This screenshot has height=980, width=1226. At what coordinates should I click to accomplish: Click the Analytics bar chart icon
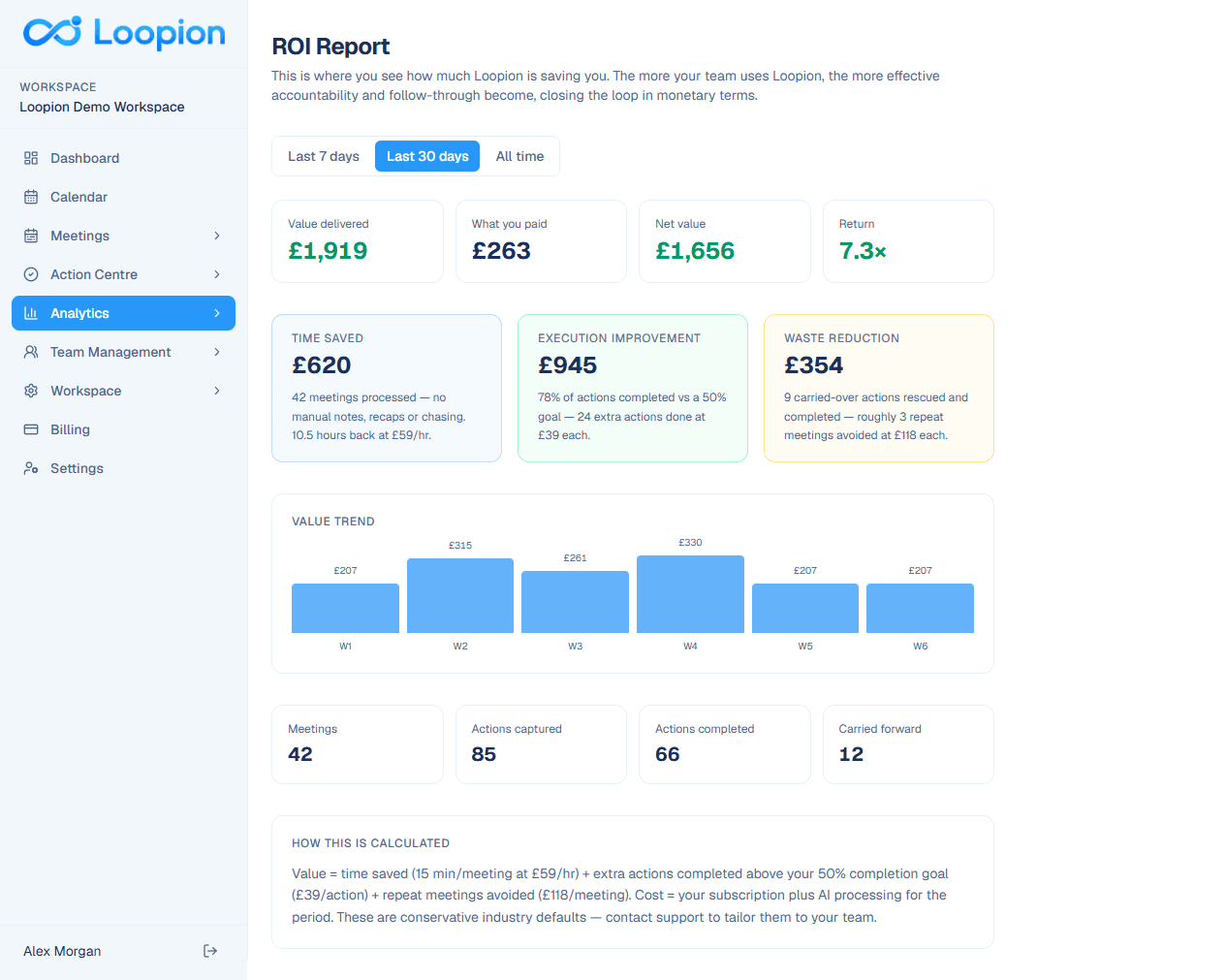31,313
